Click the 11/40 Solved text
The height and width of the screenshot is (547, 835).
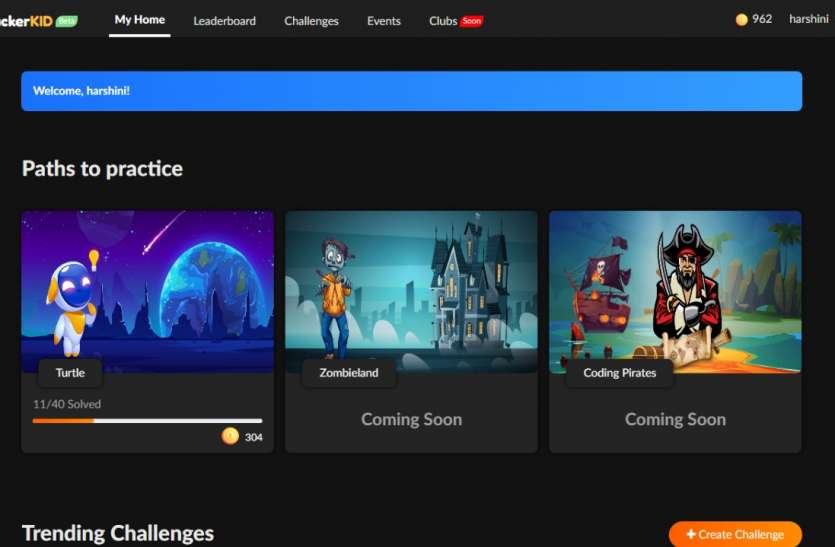tap(67, 404)
